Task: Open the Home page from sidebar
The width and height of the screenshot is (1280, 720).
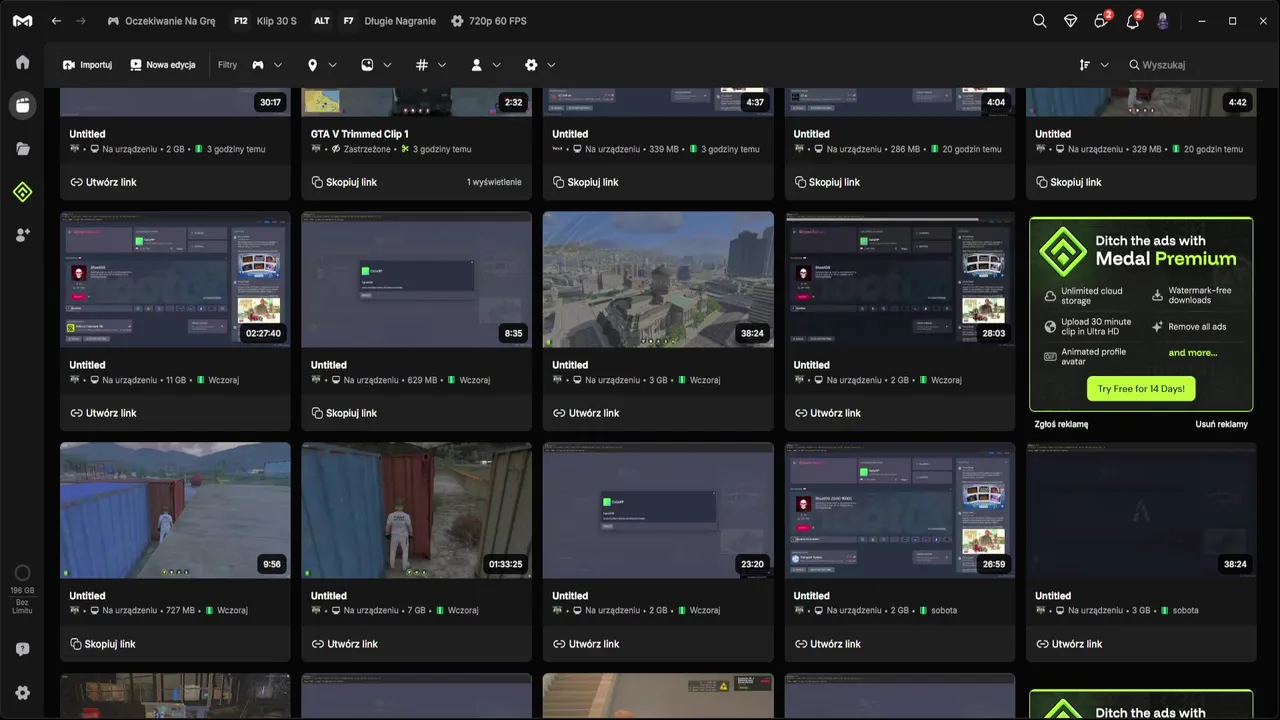Action: pos(22,62)
